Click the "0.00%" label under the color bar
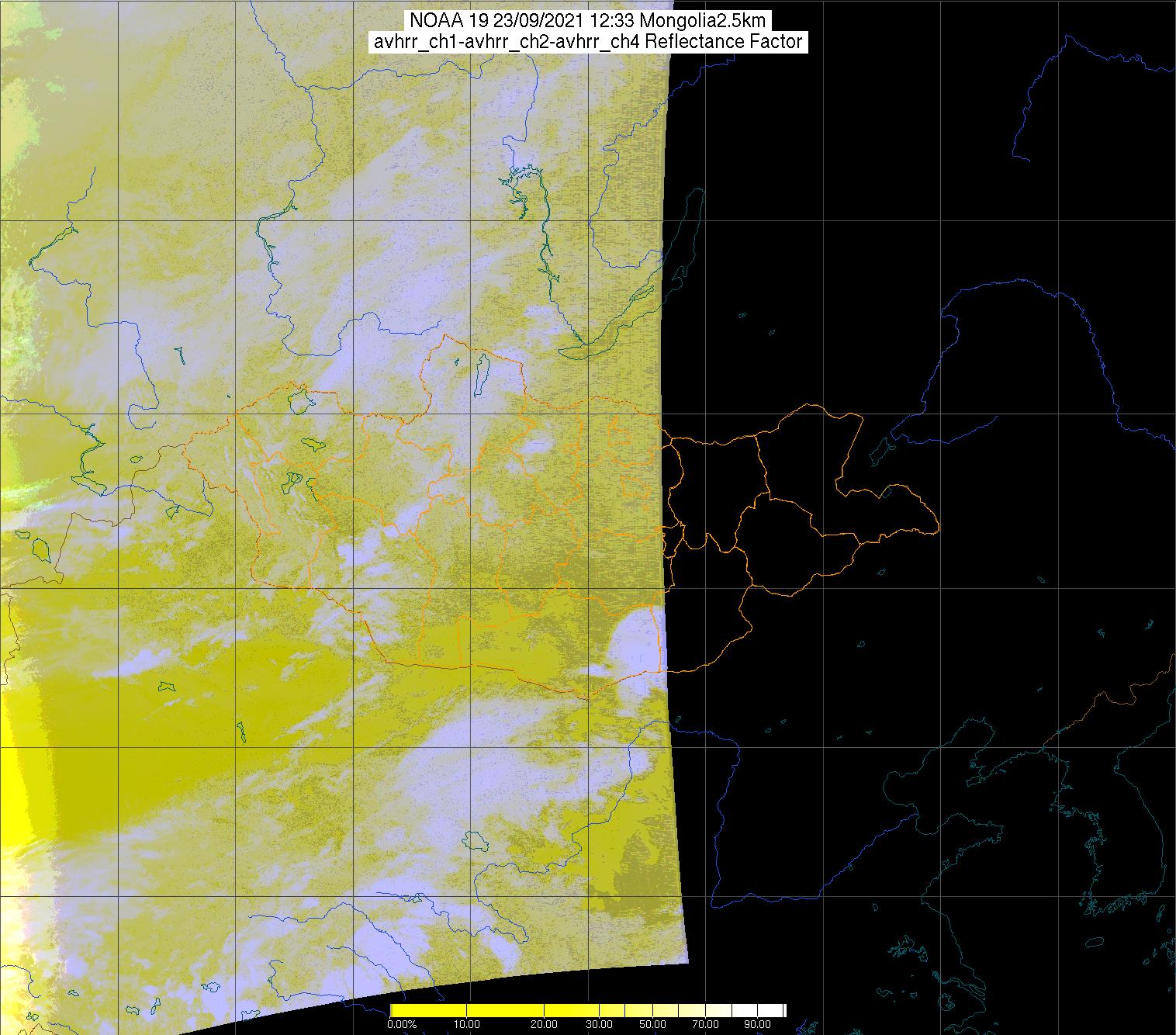Image resolution: width=1176 pixels, height=1035 pixels. [x=402, y=1024]
